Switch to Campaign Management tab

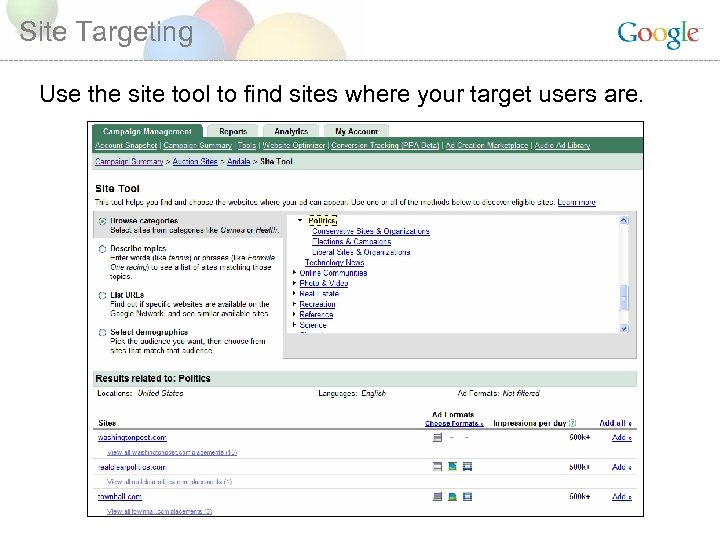(147, 131)
